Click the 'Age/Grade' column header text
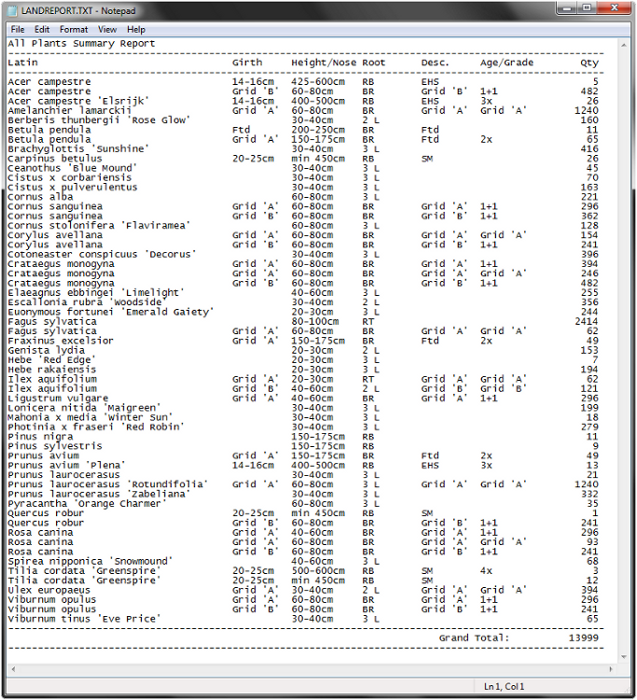This screenshot has width=637, height=700. [507, 62]
